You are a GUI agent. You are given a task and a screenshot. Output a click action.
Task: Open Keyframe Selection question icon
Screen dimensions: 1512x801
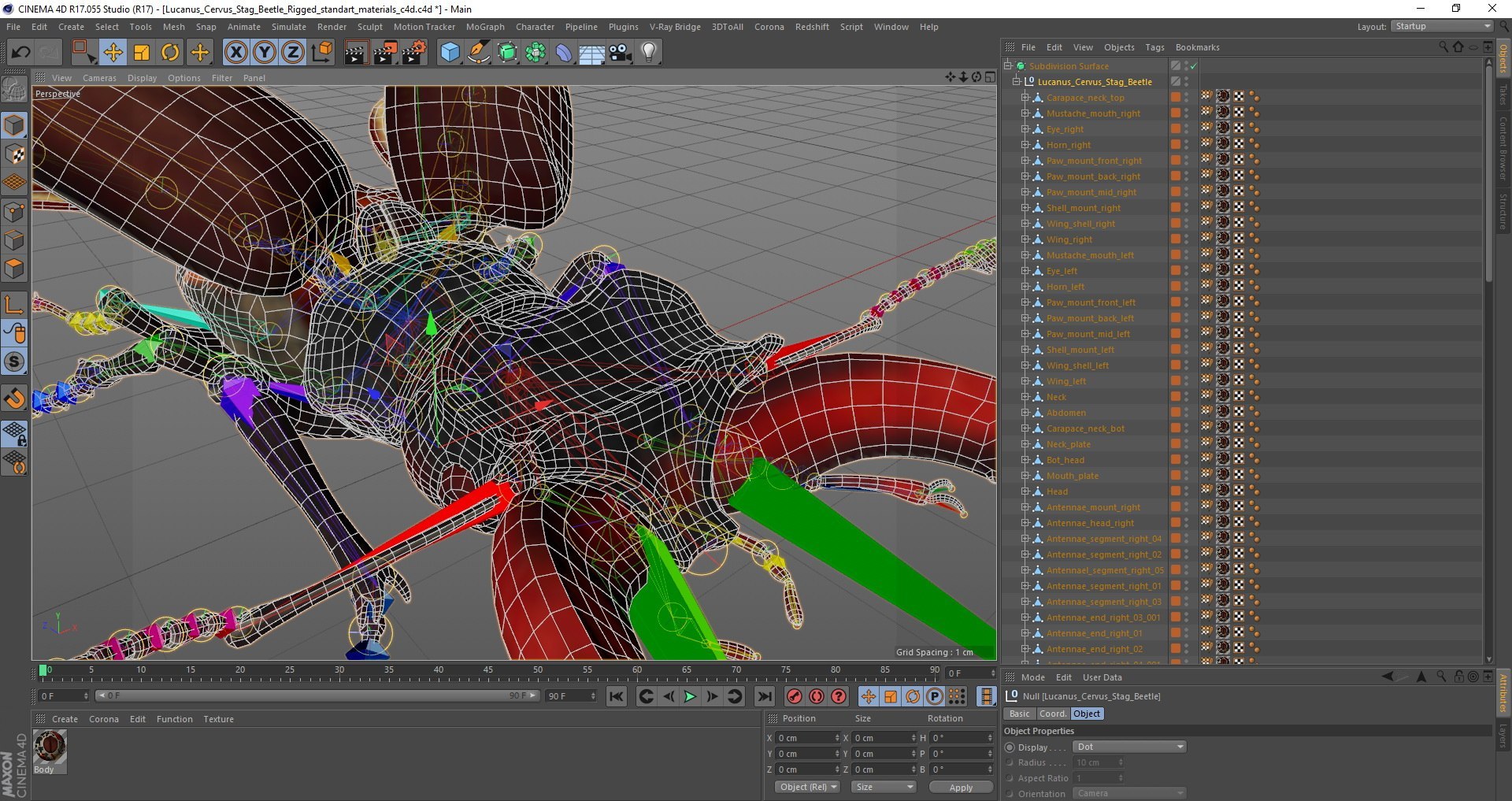pos(839,696)
